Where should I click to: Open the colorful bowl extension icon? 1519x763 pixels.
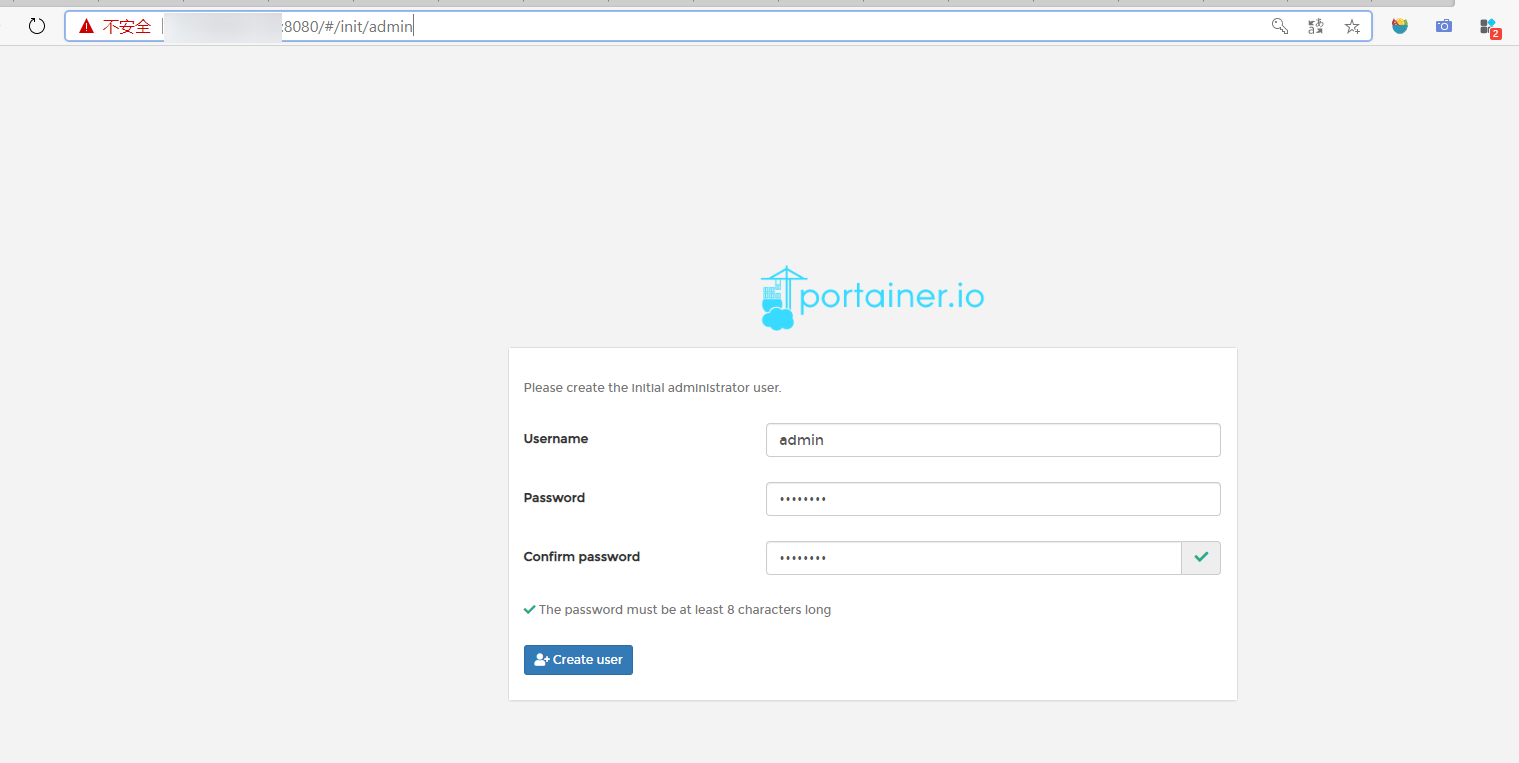pyautogui.click(x=1400, y=26)
